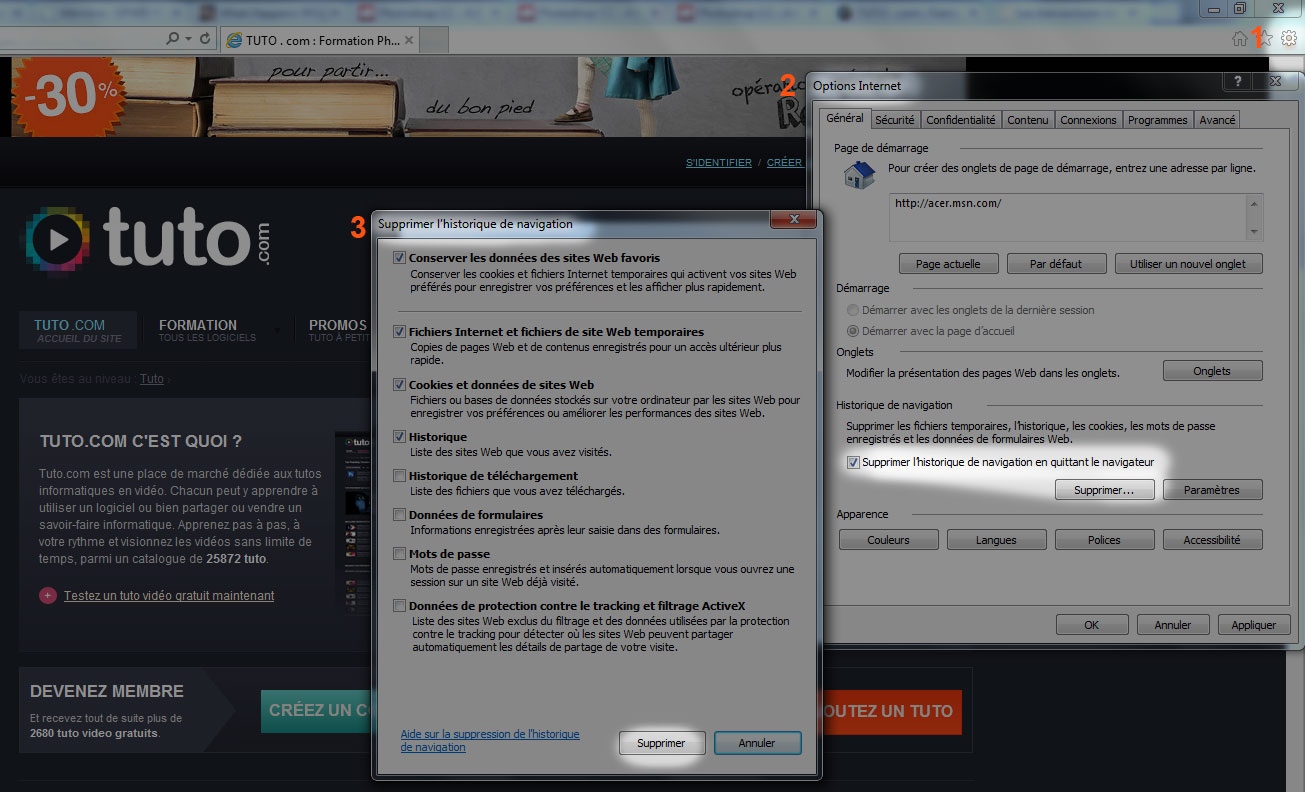Click the tuto.com logo
Image resolution: width=1305 pixels, height=792 pixels.
point(147,241)
